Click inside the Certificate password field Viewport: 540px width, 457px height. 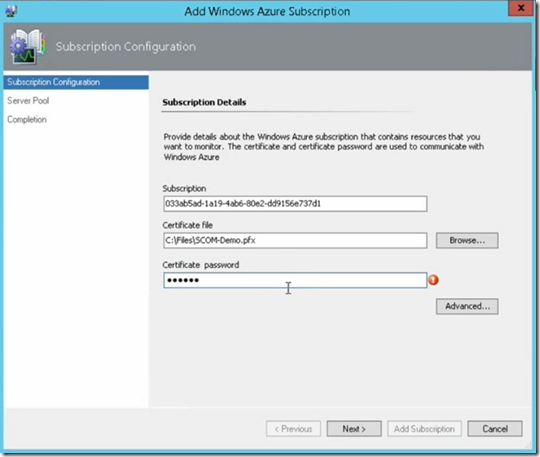295,280
